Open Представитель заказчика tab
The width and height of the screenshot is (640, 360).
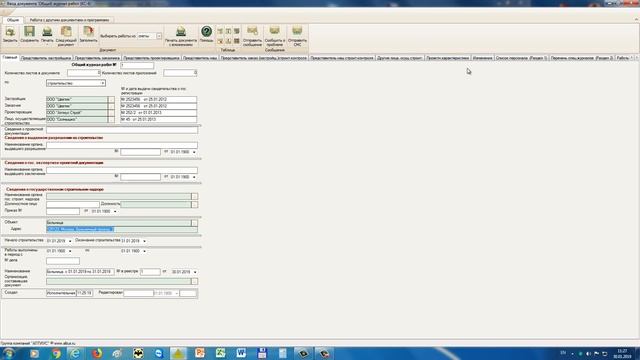[x=97, y=58]
